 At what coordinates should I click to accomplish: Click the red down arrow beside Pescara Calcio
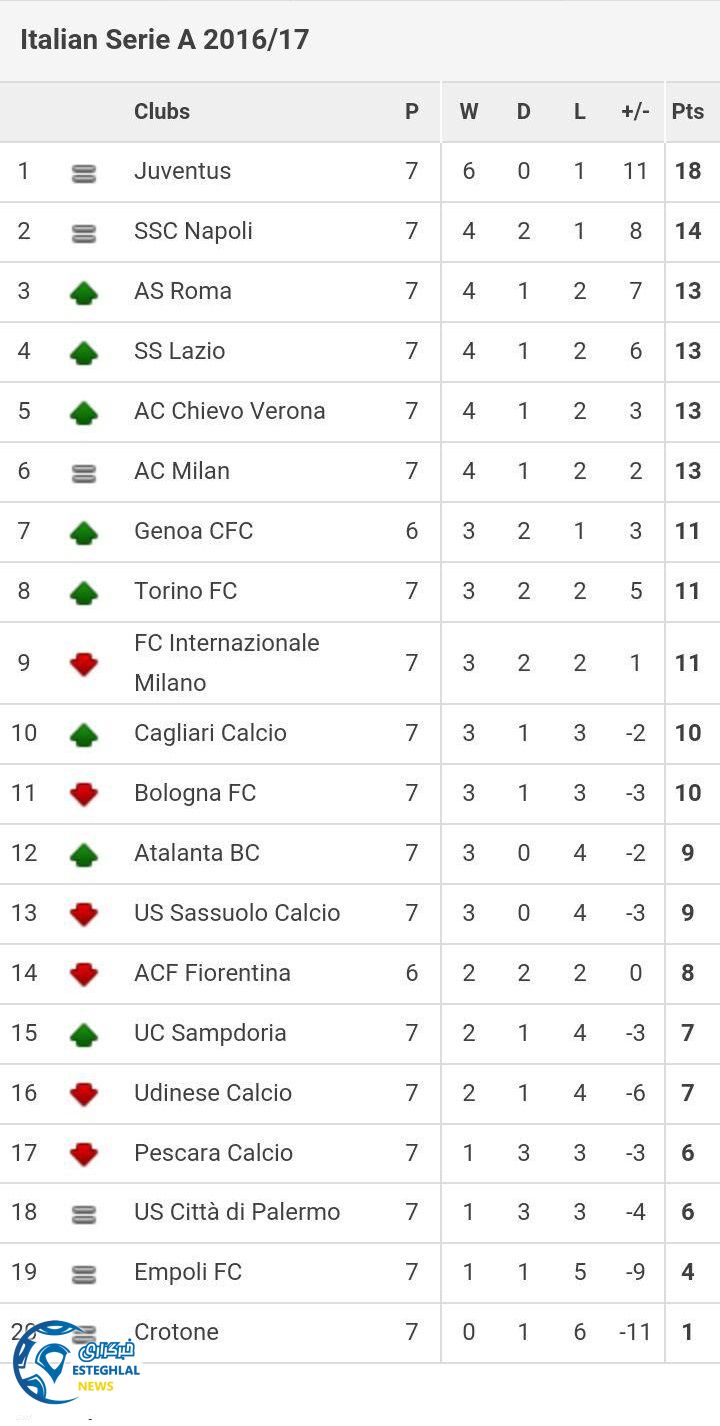coord(84,1154)
